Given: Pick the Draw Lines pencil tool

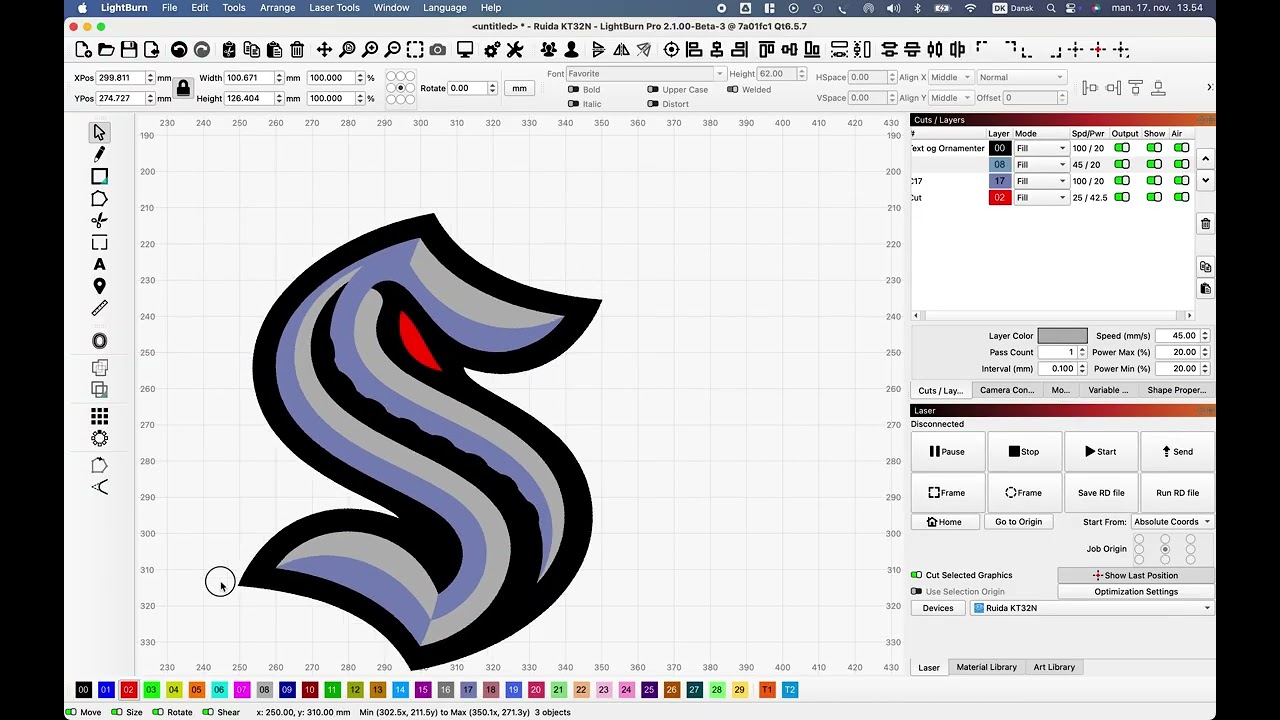Looking at the screenshot, I should (x=99, y=154).
